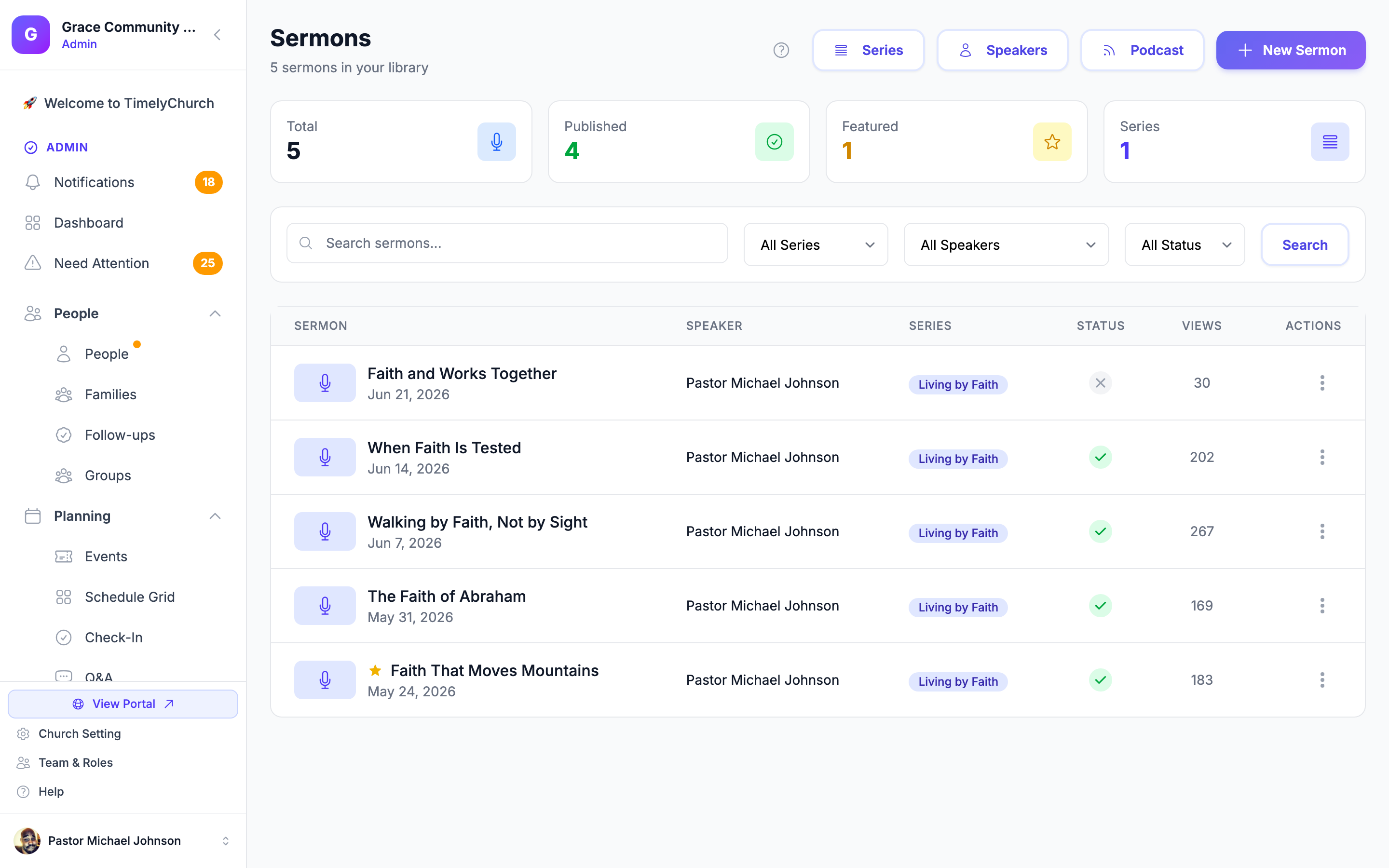Click the Grace Community logo avatar

[31, 35]
